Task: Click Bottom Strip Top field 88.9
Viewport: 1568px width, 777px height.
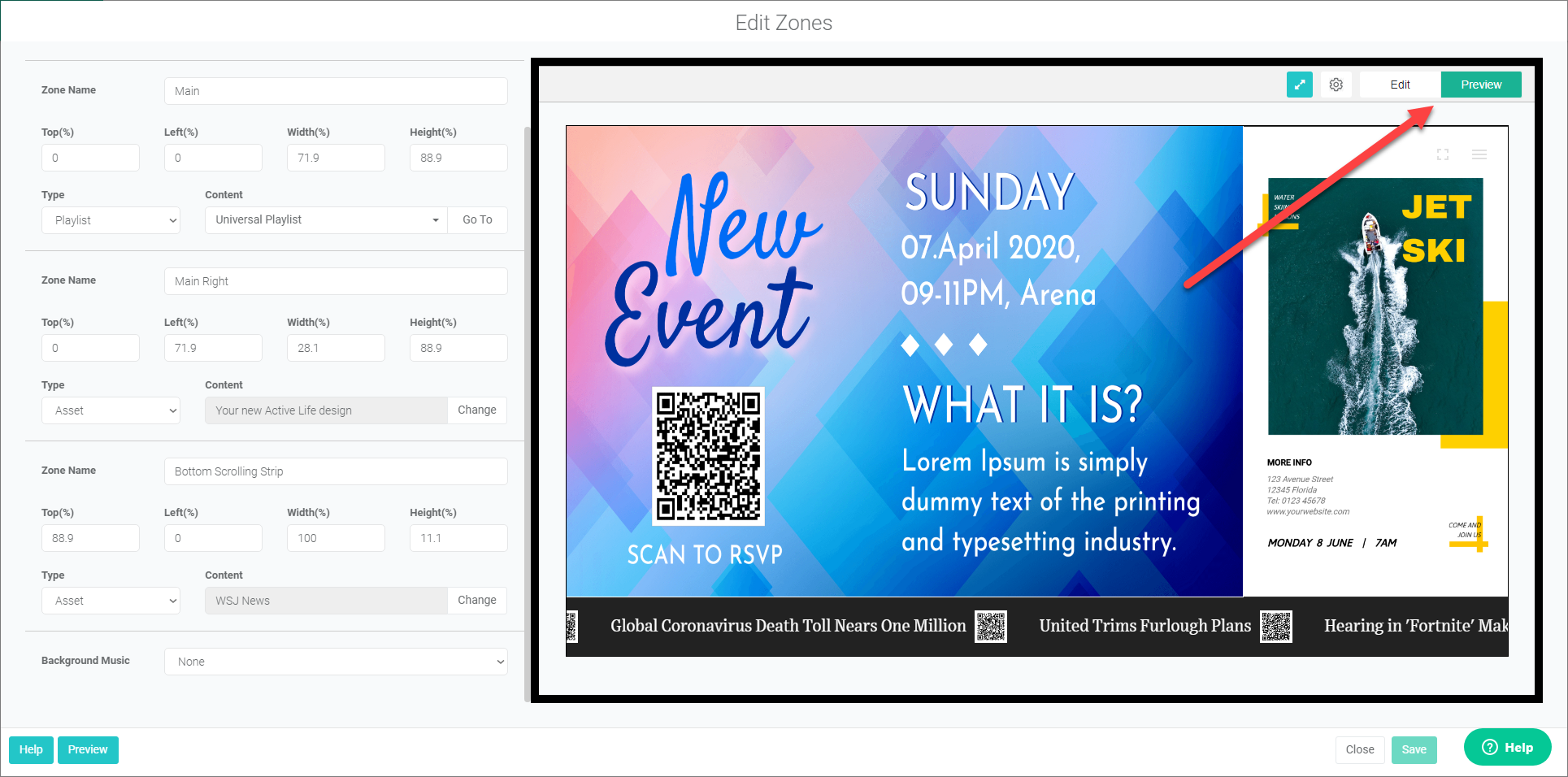Action: 90,538
